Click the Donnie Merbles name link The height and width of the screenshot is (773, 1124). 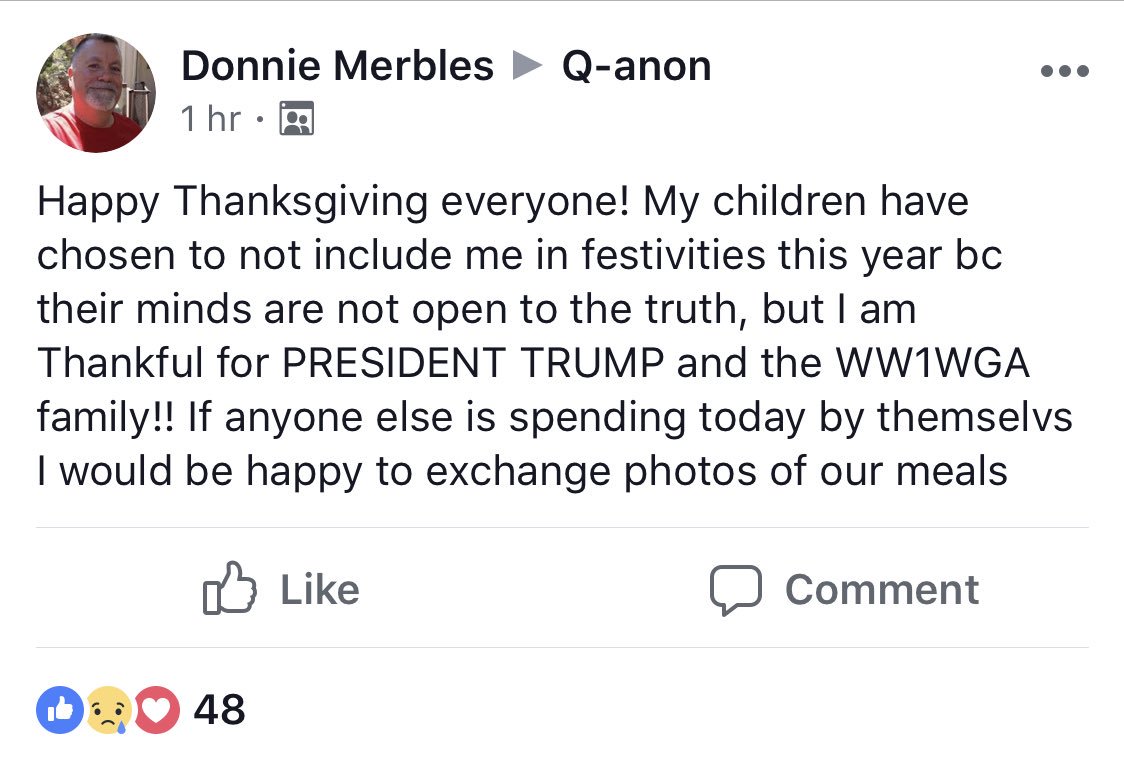pyautogui.click(x=337, y=66)
